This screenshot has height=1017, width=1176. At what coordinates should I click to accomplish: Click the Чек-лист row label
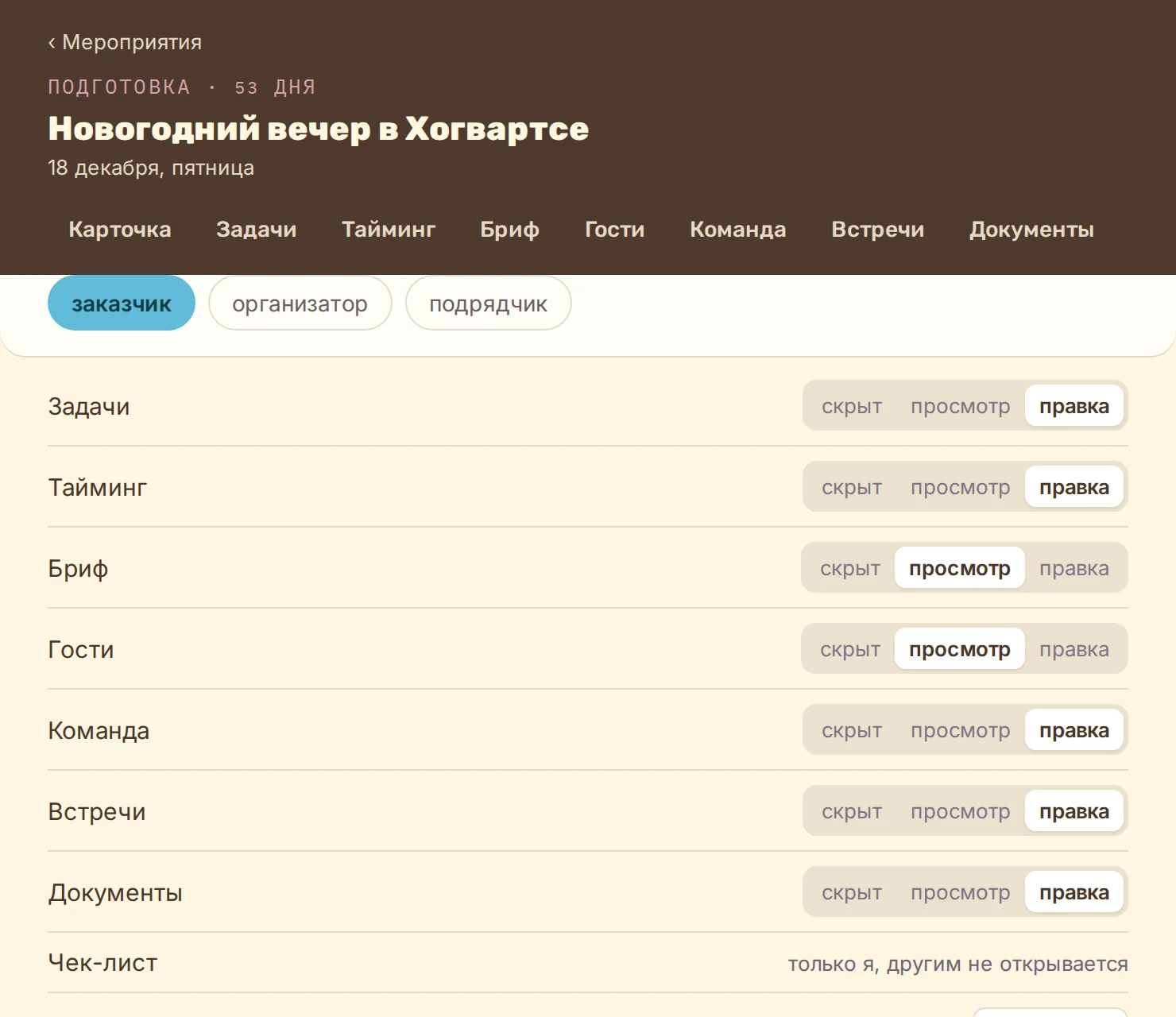pyautogui.click(x=103, y=962)
